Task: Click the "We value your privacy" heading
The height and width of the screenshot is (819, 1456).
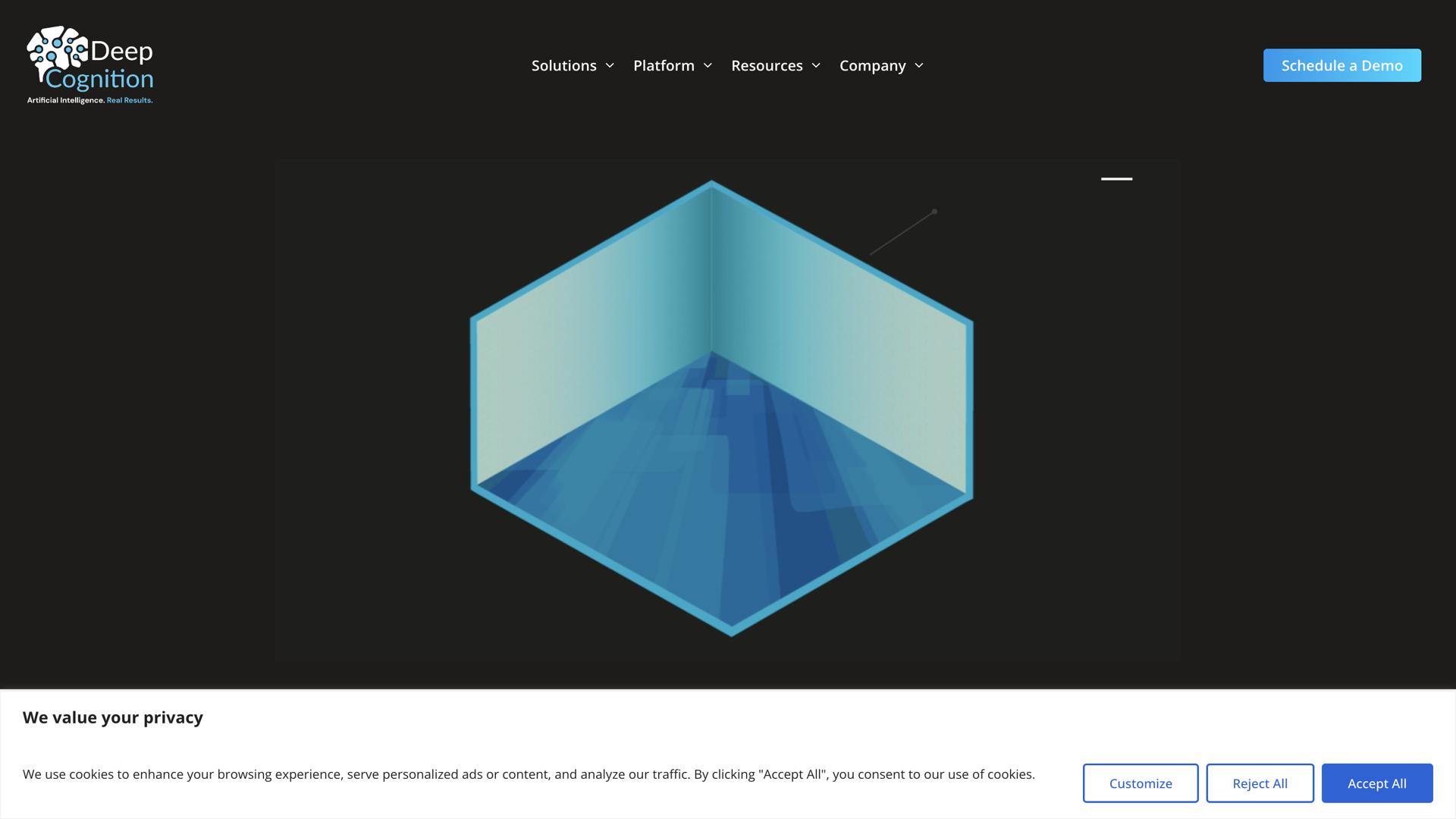Action: 112,717
